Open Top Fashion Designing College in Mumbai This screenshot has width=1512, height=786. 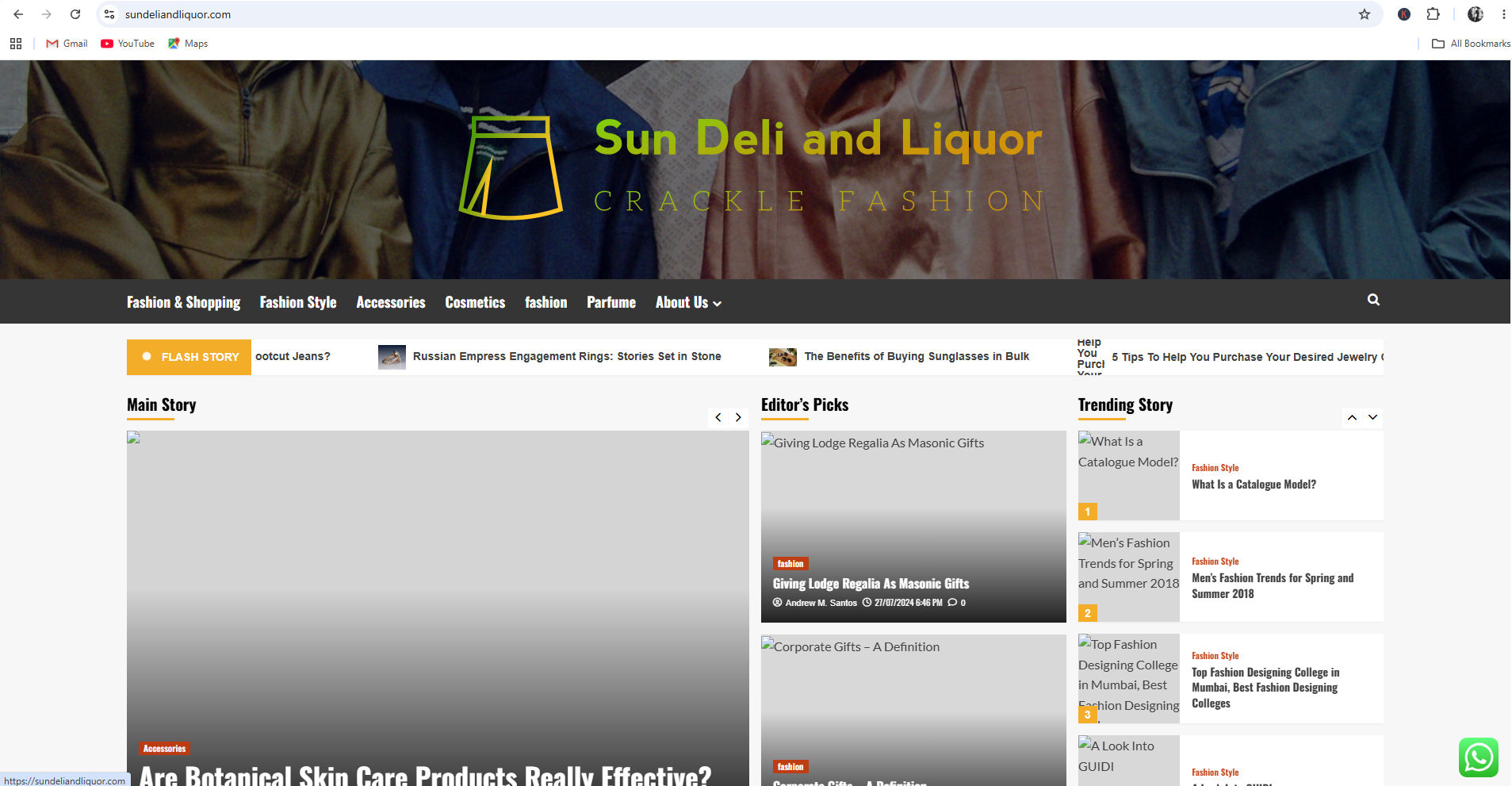coord(1265,688)
